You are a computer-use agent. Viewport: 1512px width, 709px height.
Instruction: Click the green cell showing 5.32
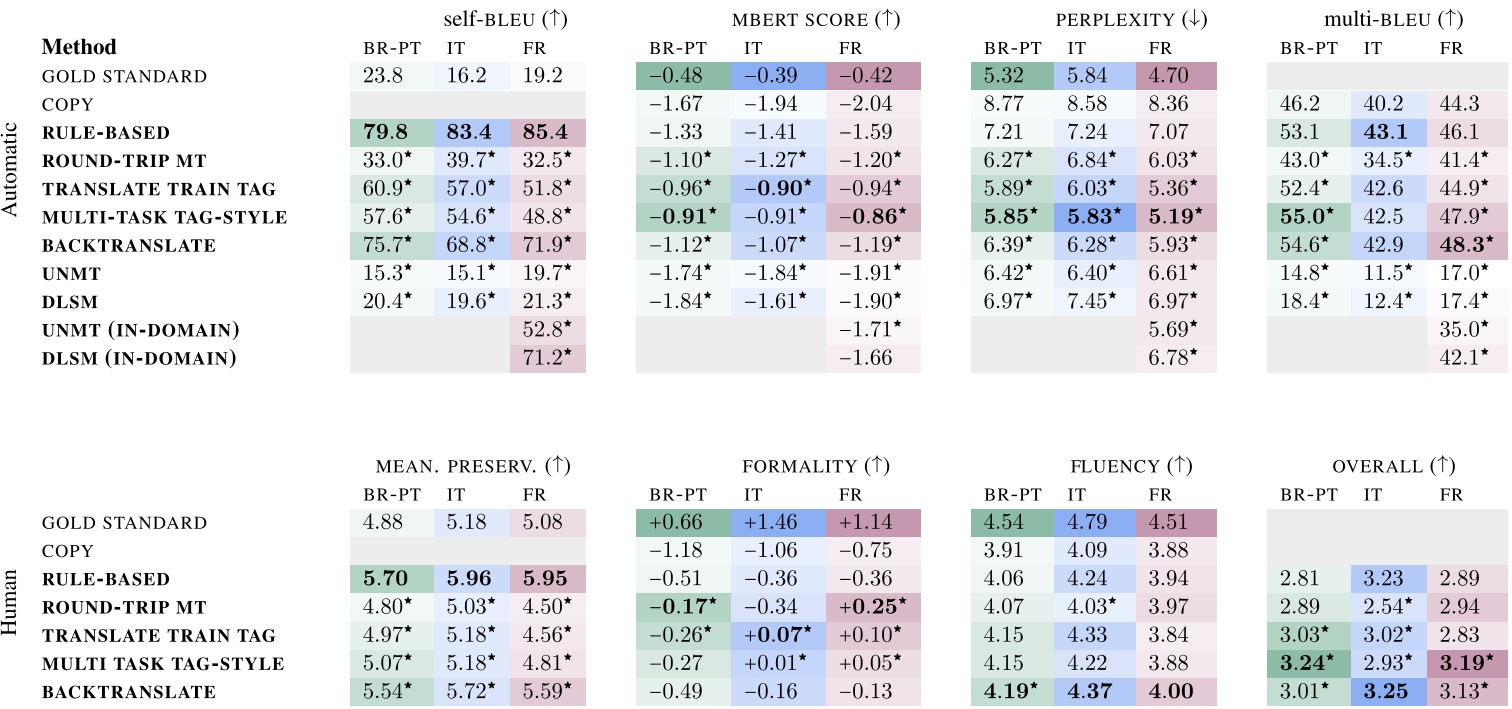click(x=1008, y=76)
